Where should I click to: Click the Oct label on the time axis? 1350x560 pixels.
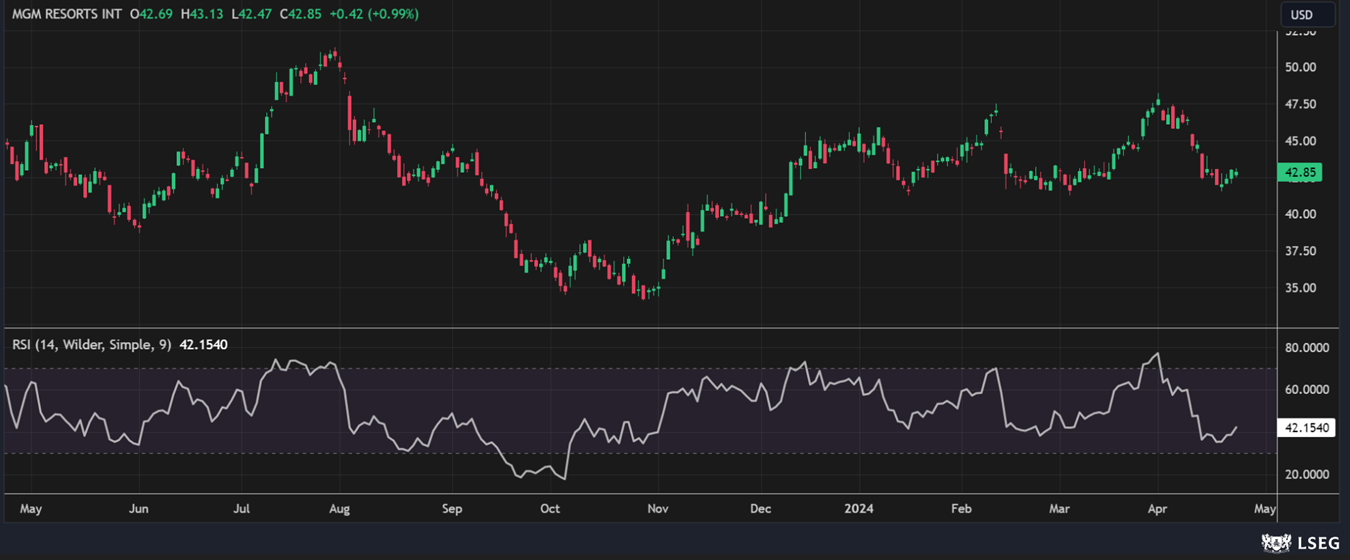pos(550,509)
